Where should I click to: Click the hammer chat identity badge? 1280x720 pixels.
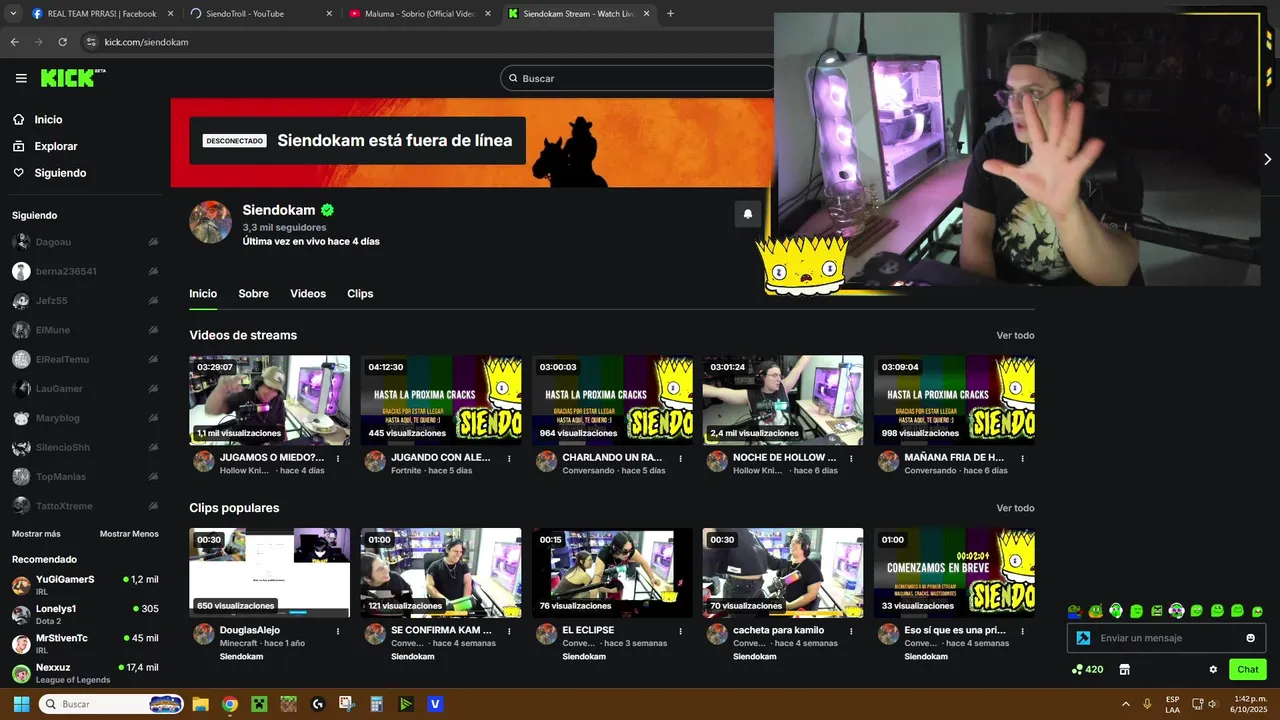coord(1083,638)
